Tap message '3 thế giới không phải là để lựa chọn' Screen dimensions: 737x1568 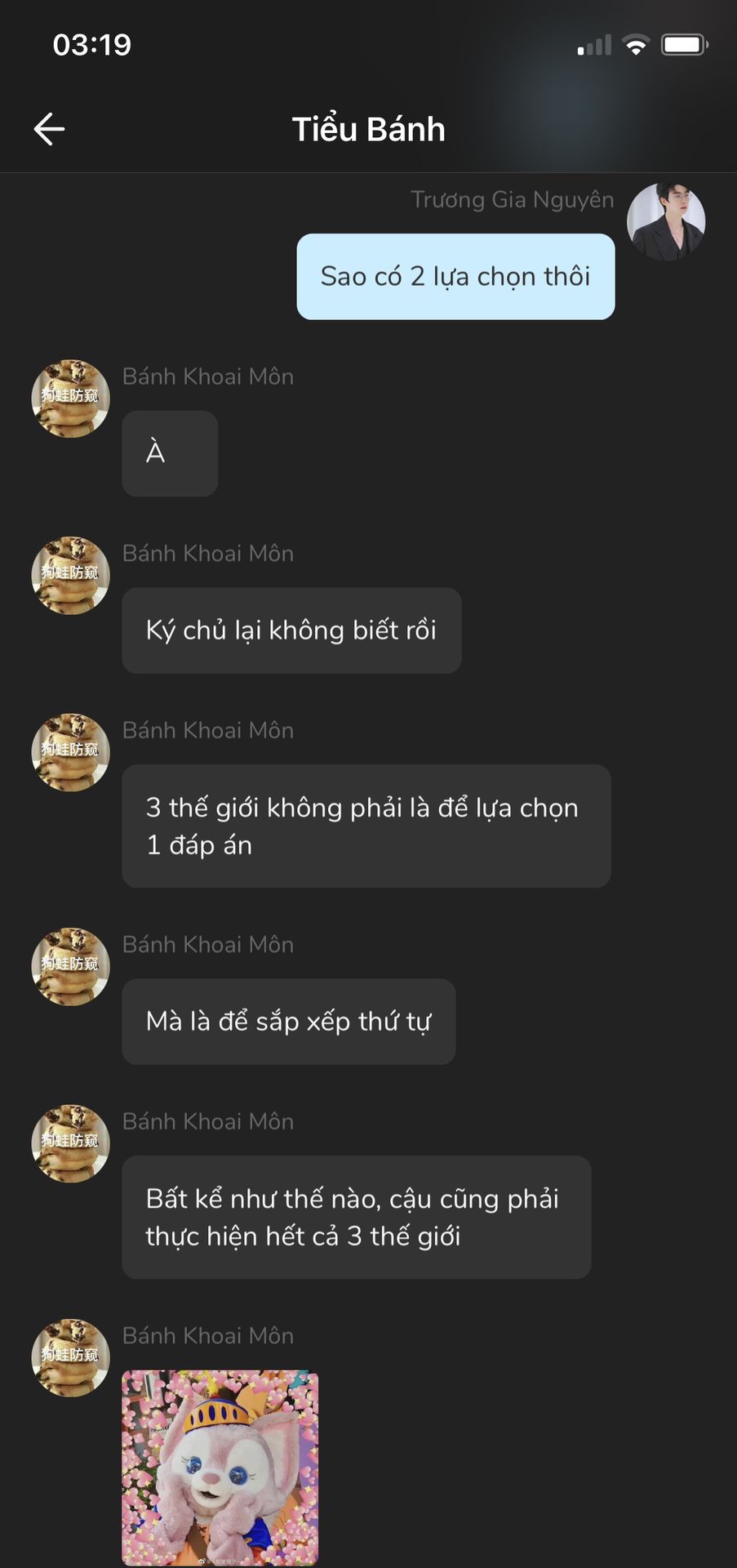(x=366, y=826)
